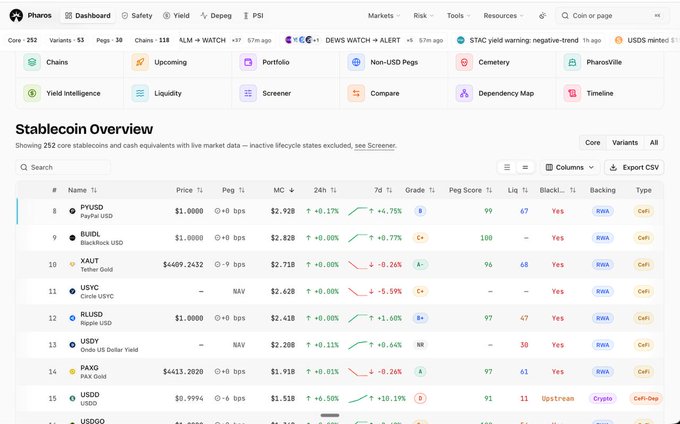Expand the Markets menu
This screenshot has height=424, width=680.
pos(384,16)
